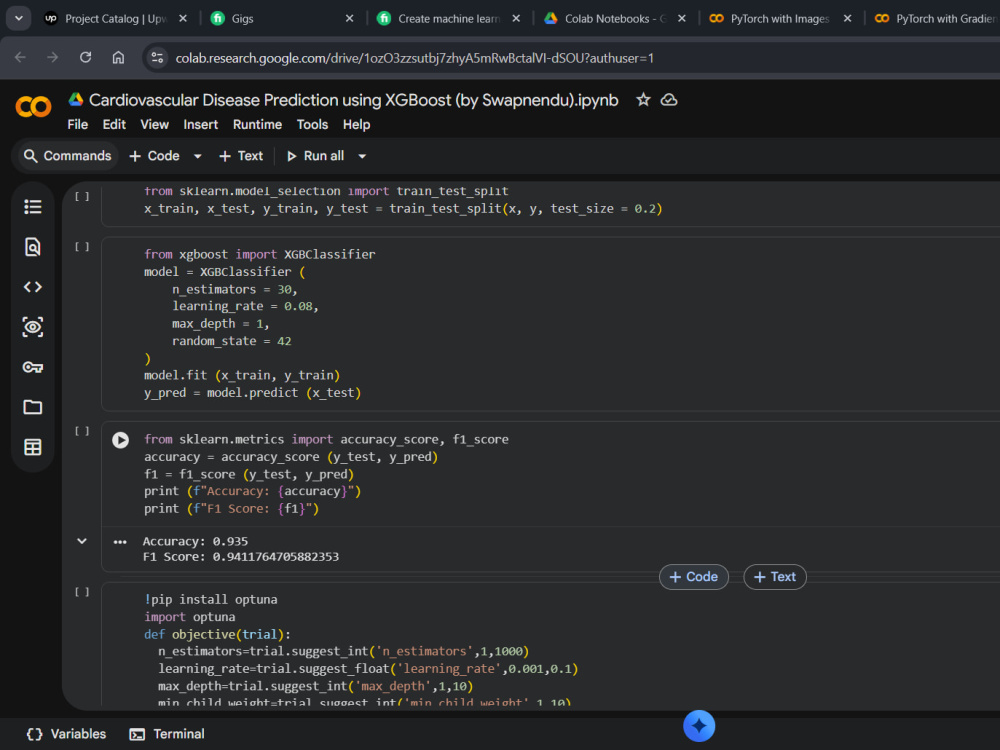Select the optuna cell run bracket

82,592
